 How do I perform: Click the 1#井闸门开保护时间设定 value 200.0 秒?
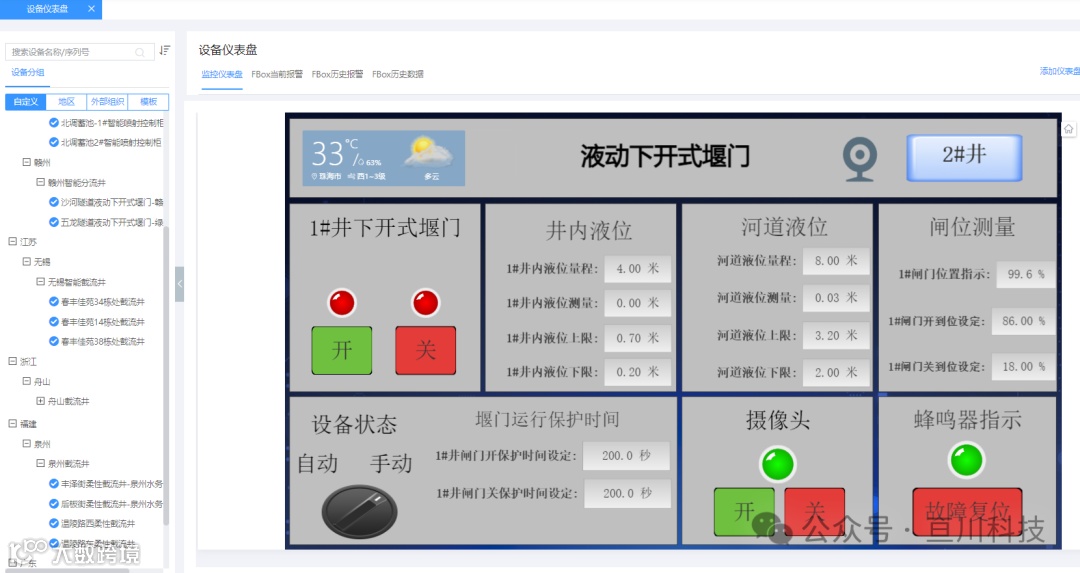(x=626, y=456)
